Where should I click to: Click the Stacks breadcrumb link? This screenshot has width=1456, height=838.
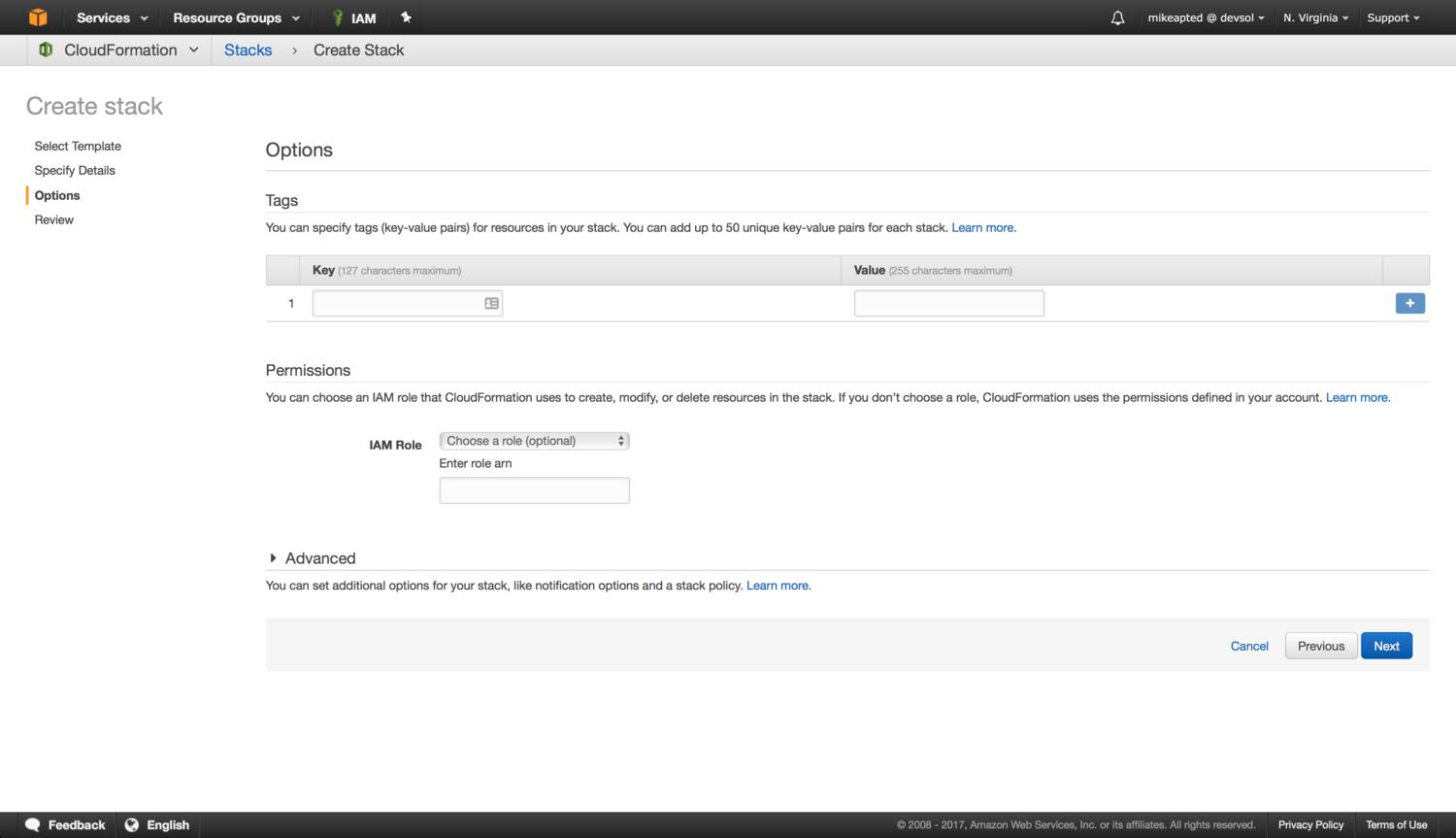pyautogui.click(x=248, y=50)
